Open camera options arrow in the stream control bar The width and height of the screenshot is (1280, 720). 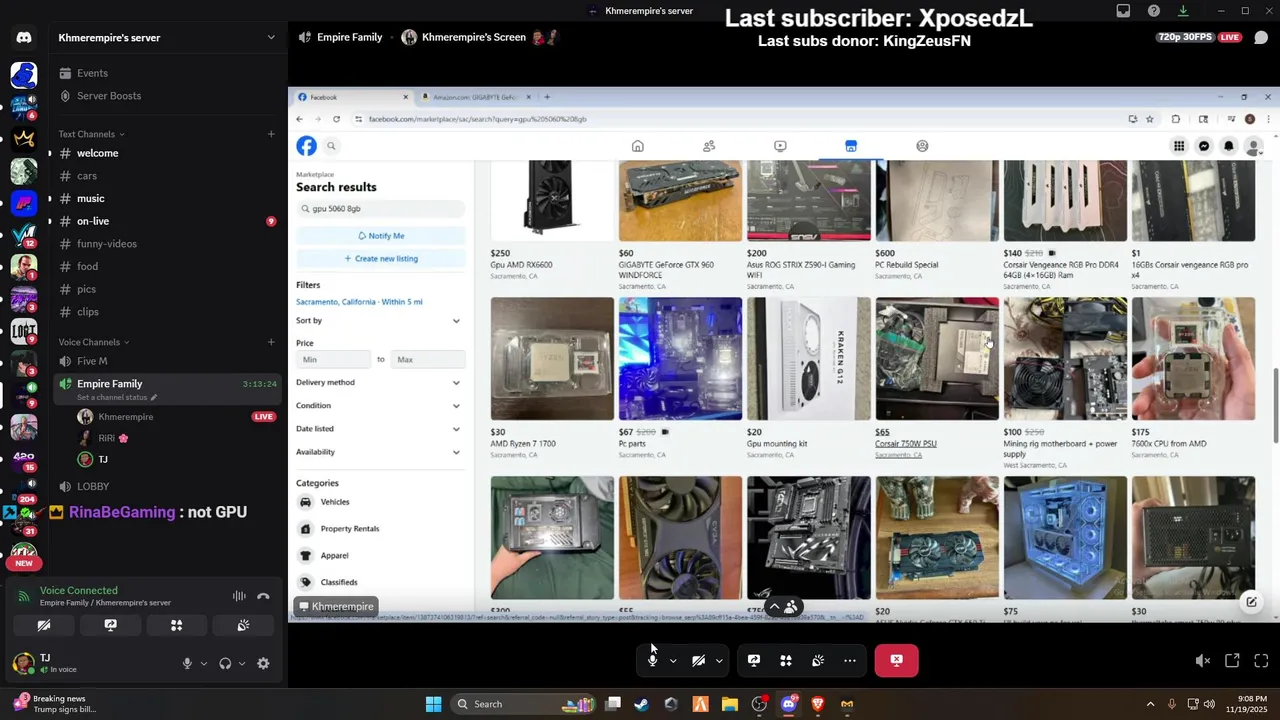pos(718,661)
